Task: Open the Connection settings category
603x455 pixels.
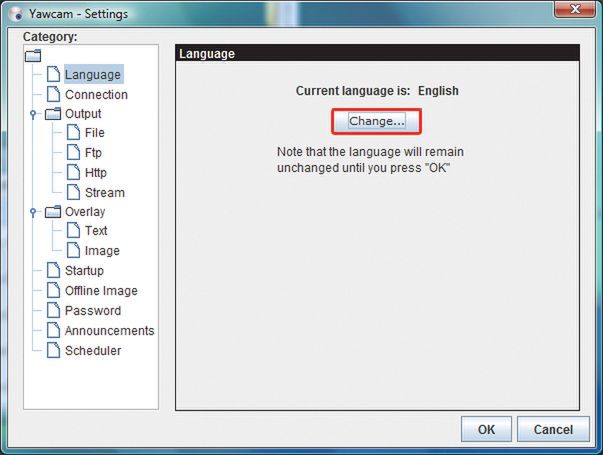Action: pos(96,94)
